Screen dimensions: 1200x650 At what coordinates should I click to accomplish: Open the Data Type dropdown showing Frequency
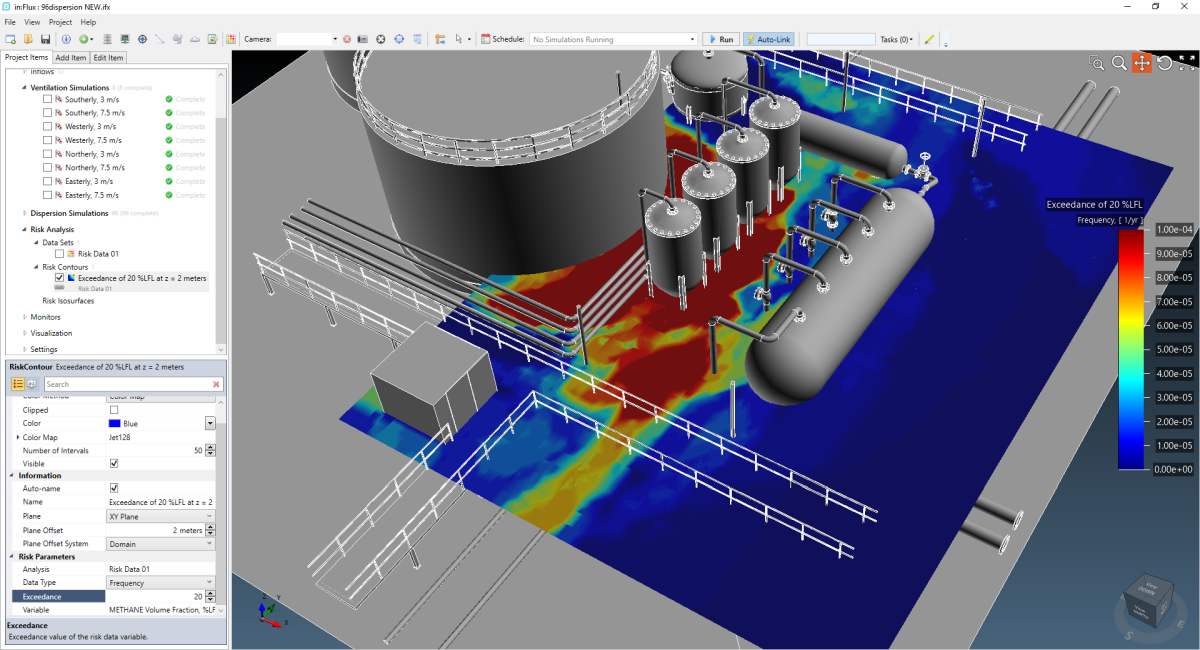[160, 582]
